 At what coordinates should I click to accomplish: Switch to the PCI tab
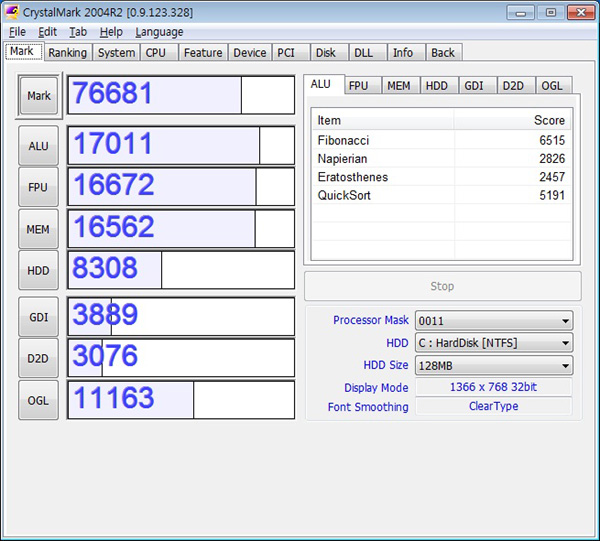(290, 52)
